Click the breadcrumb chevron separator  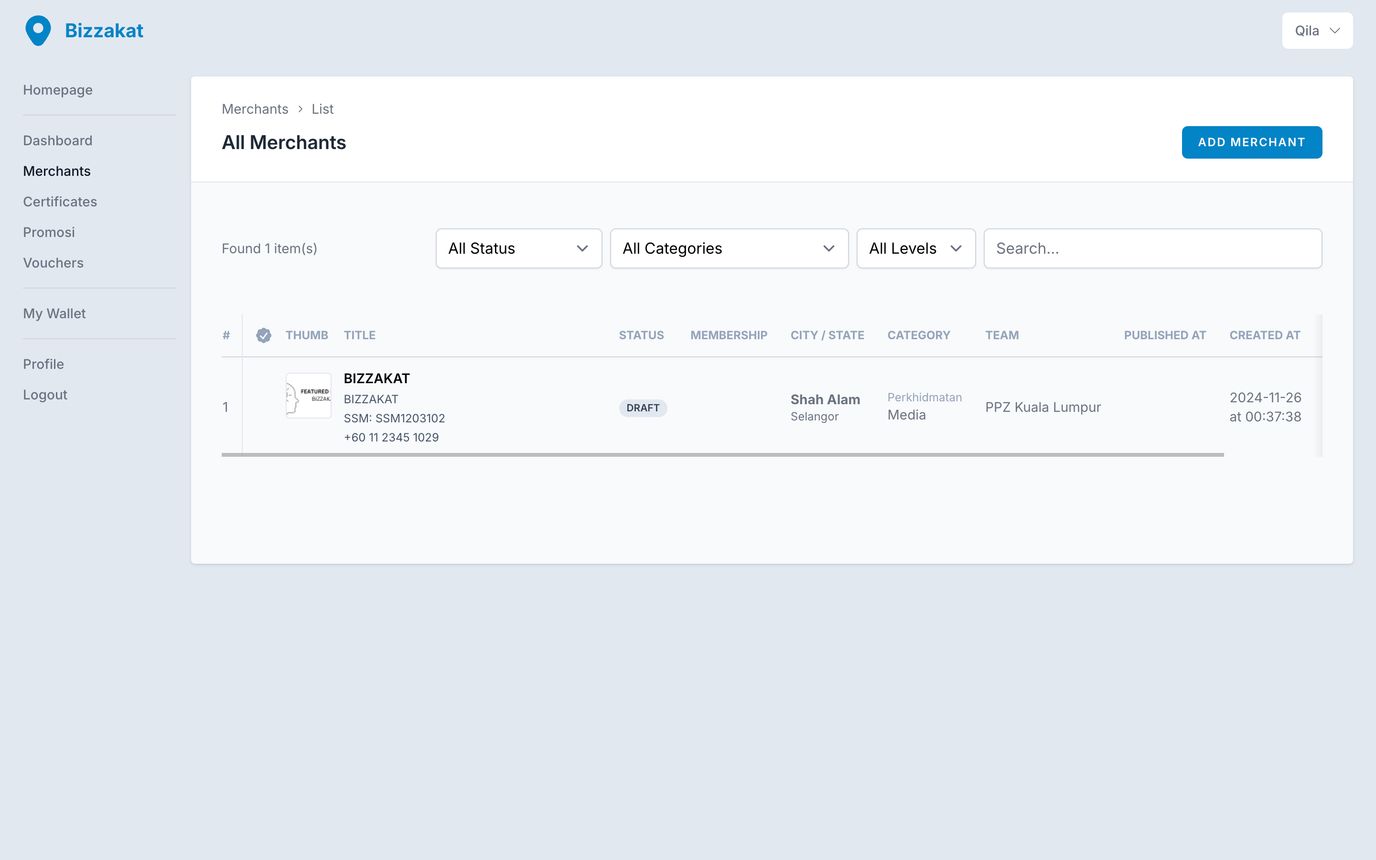coord(300,109)
